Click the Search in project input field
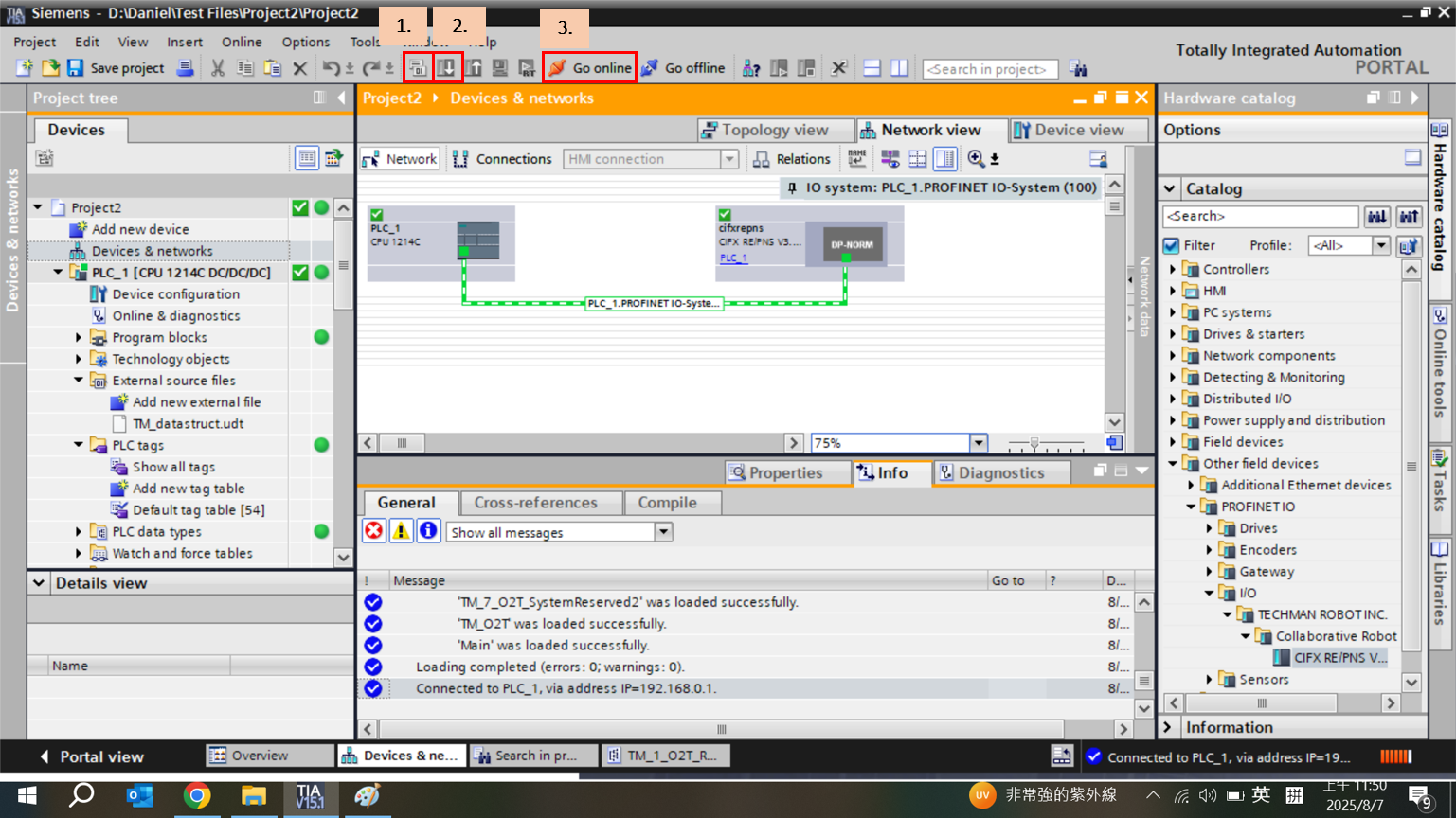This screenshot has height=818, width=1456. tap(990, 69)
